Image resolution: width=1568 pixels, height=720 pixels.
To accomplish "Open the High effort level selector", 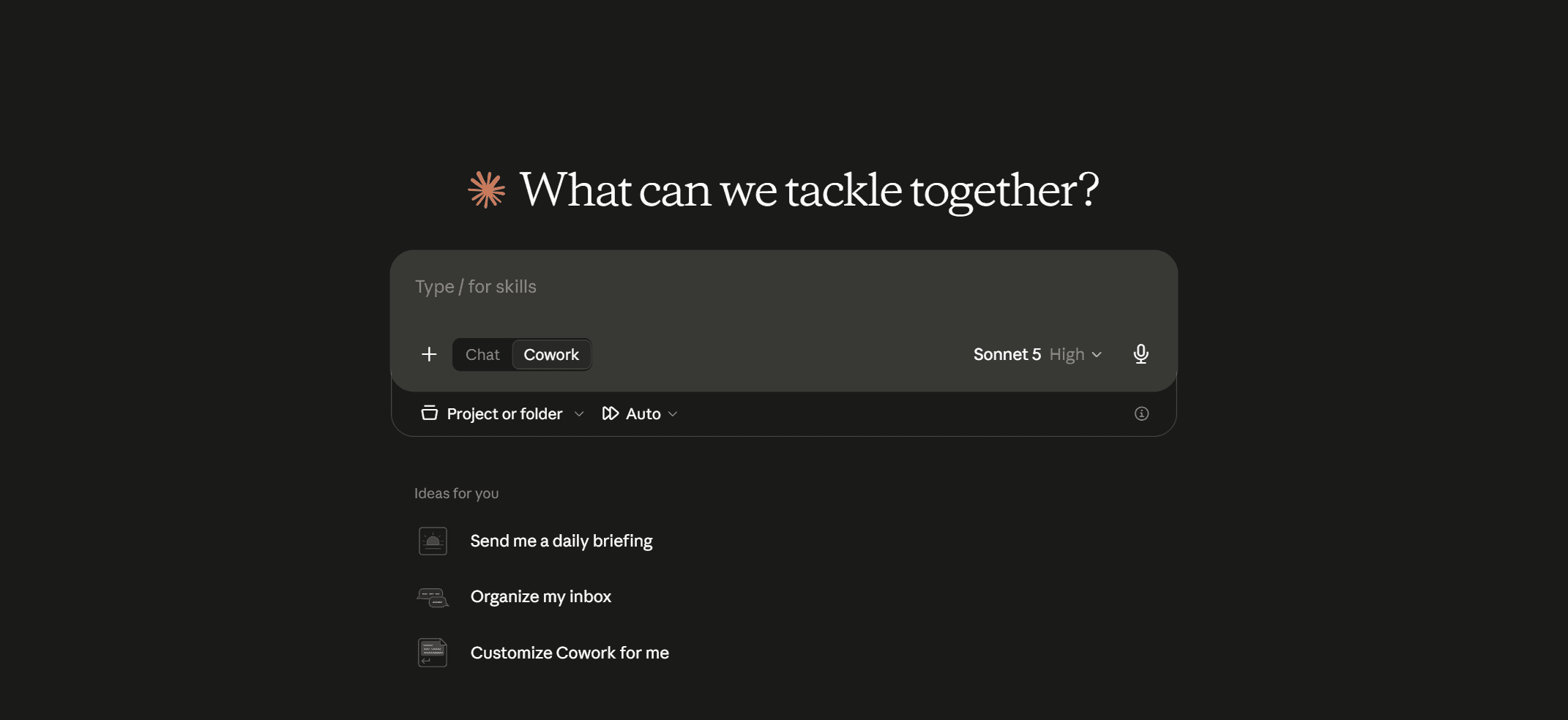I will point(1075,354).
